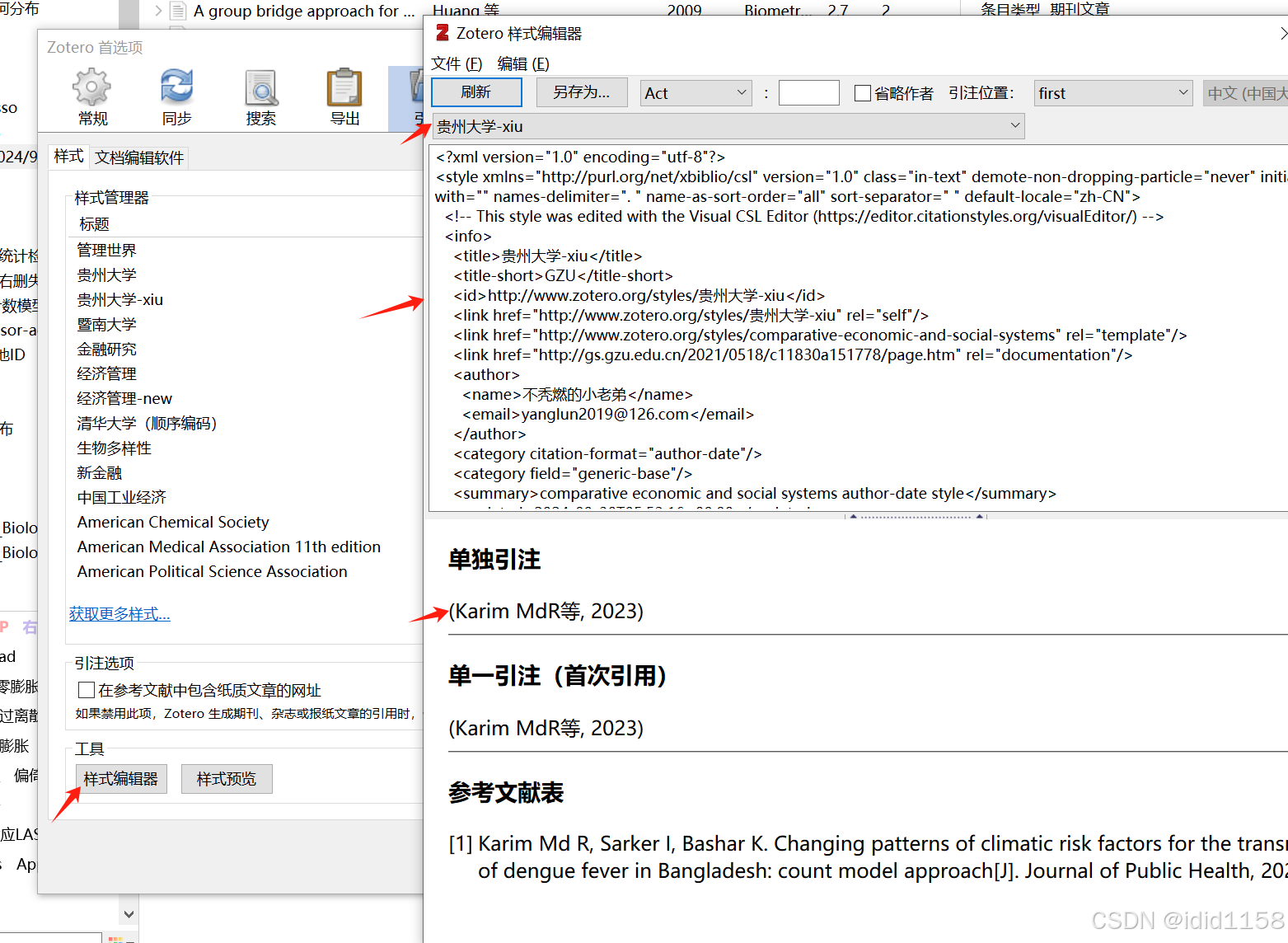Open the 同步 sync preferences pane

pyautogui.click(x=176, y=98)
